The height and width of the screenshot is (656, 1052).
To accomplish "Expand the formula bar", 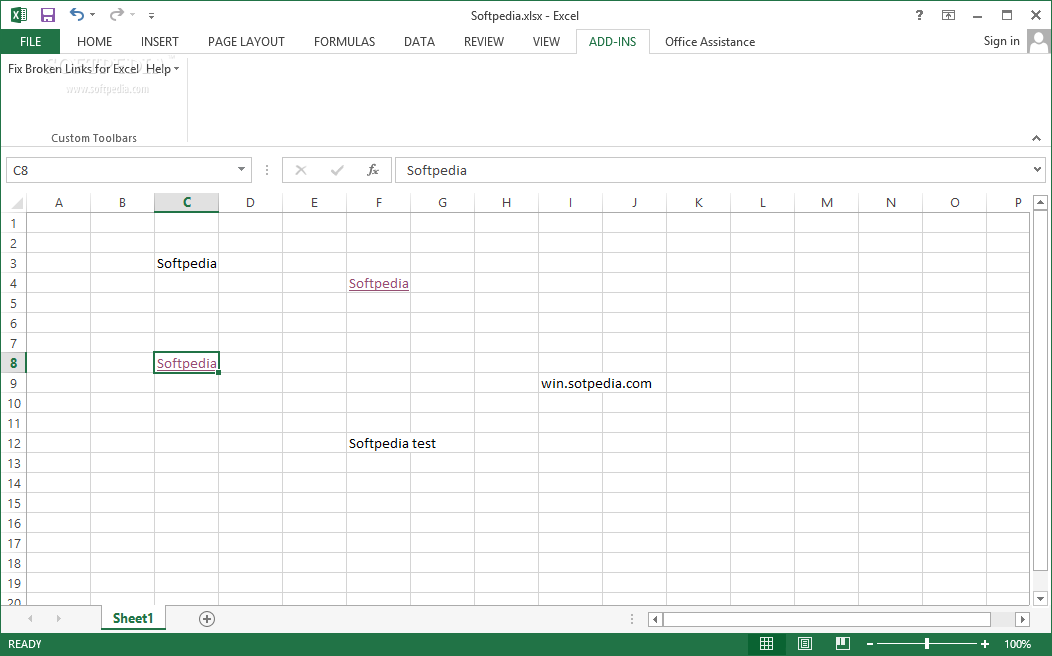I will pos(1037,170).
